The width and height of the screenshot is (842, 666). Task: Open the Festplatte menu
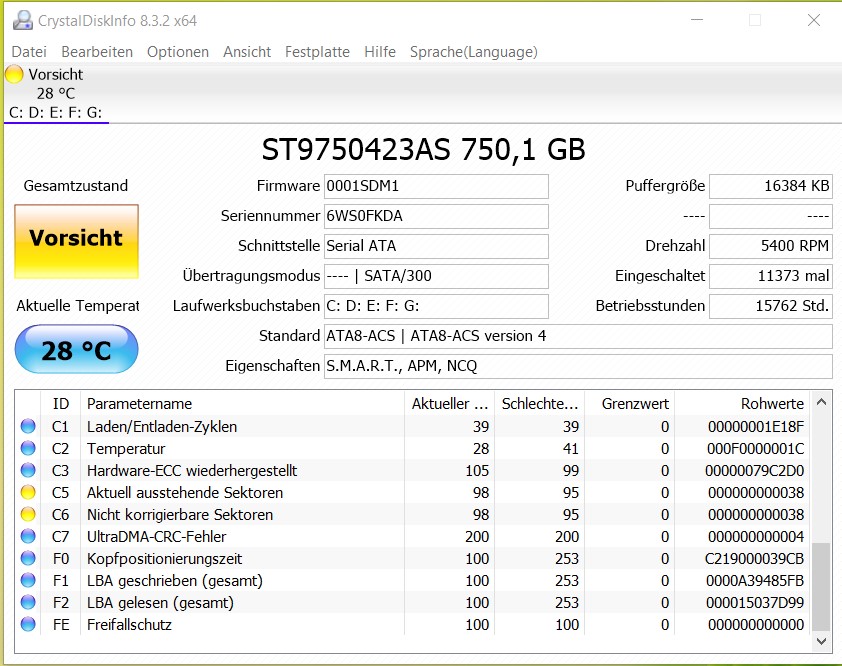click(317, 52)
